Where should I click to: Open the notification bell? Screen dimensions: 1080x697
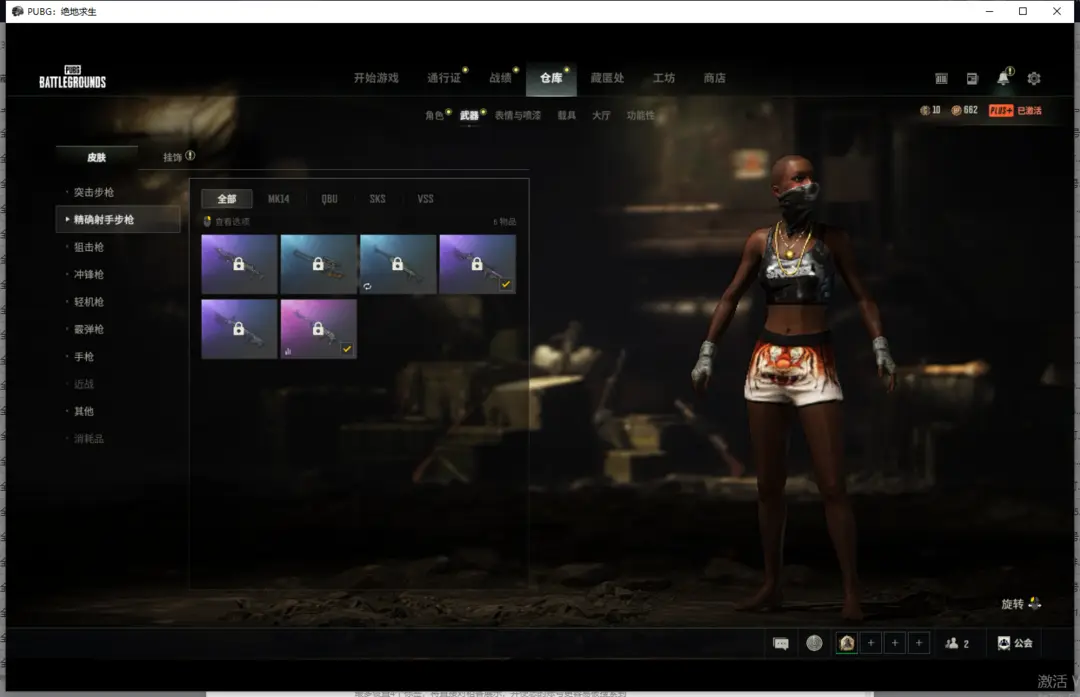click(x=1004, y=78)
